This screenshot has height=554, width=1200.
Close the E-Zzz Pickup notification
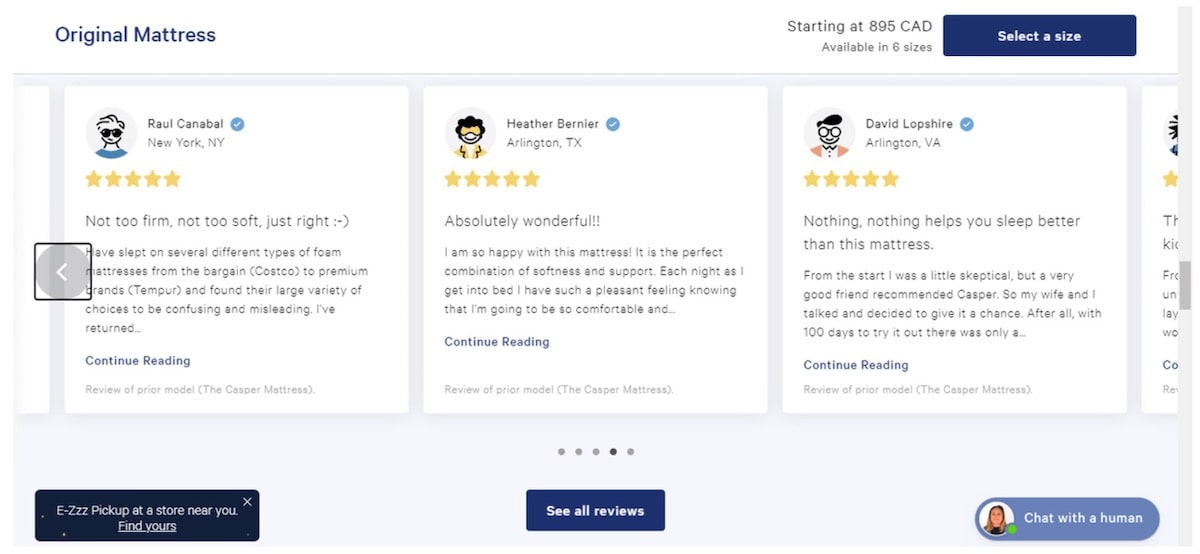(x=248, y=502)
